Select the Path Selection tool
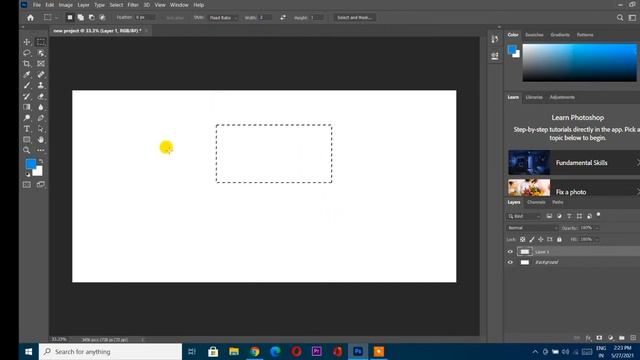Viewport: 640px width, 360px height. coord(41,129)
